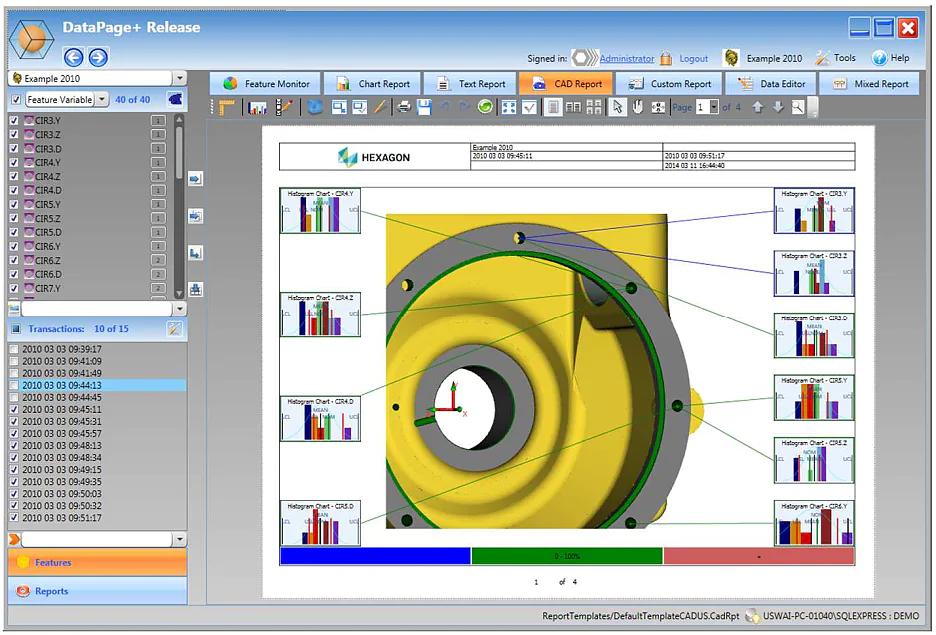Click the Example 2010 label in header
936x635 pixels.
click(774, 58)
